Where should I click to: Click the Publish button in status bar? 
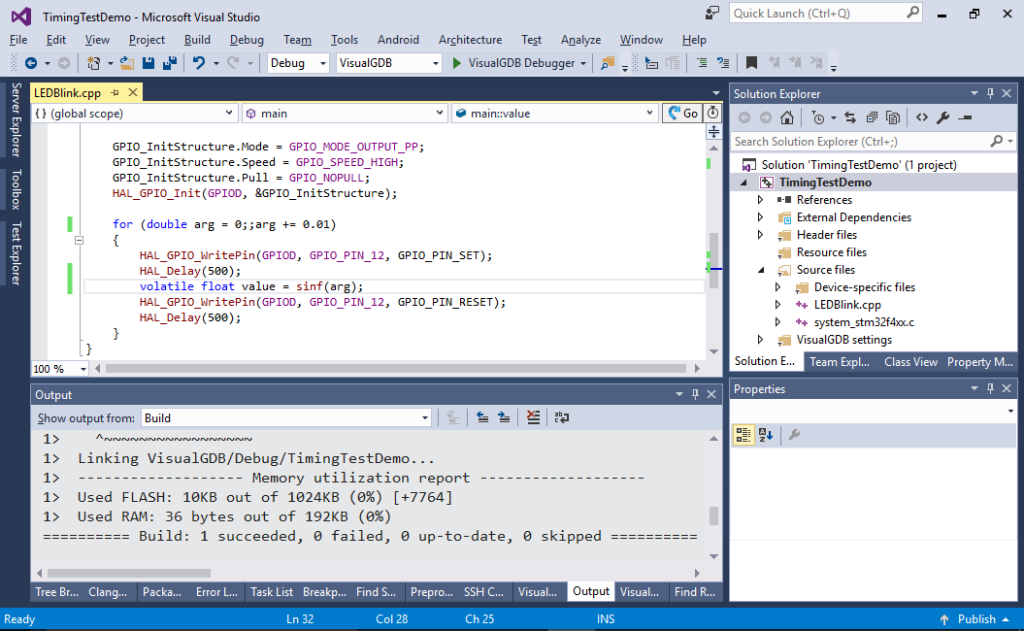(976, 619)
